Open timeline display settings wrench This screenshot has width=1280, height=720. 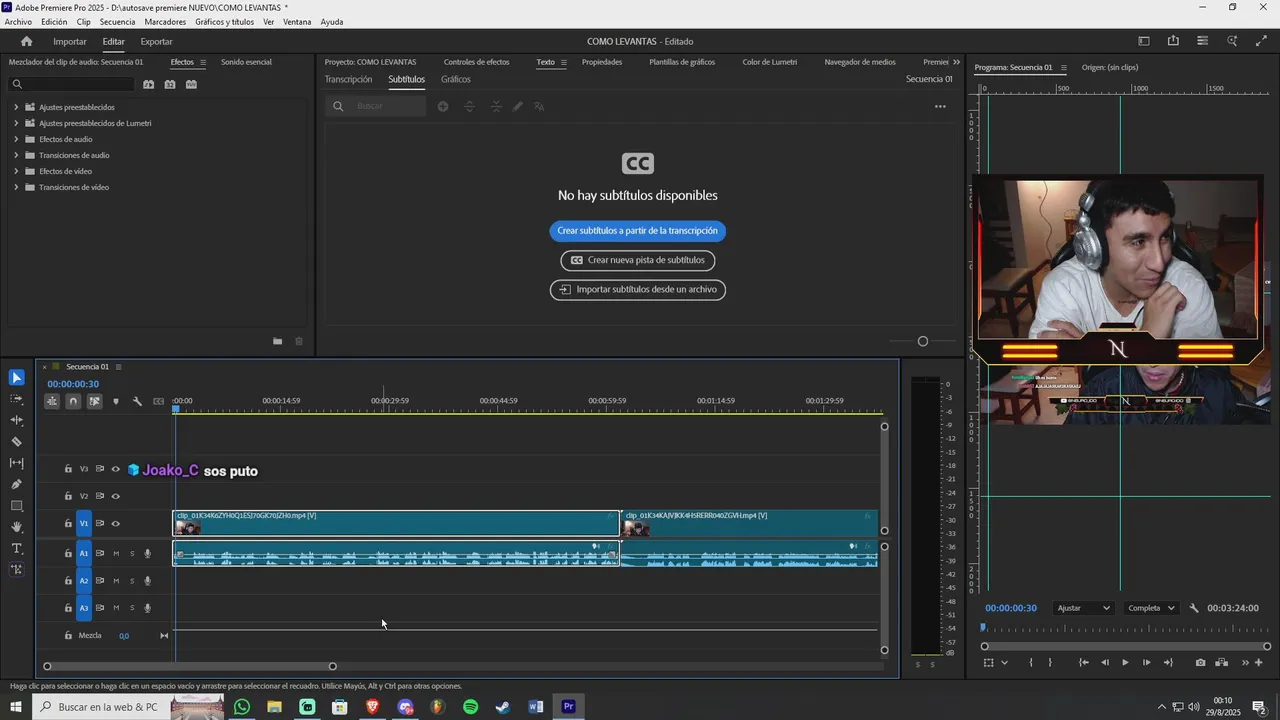pos(137,401)
